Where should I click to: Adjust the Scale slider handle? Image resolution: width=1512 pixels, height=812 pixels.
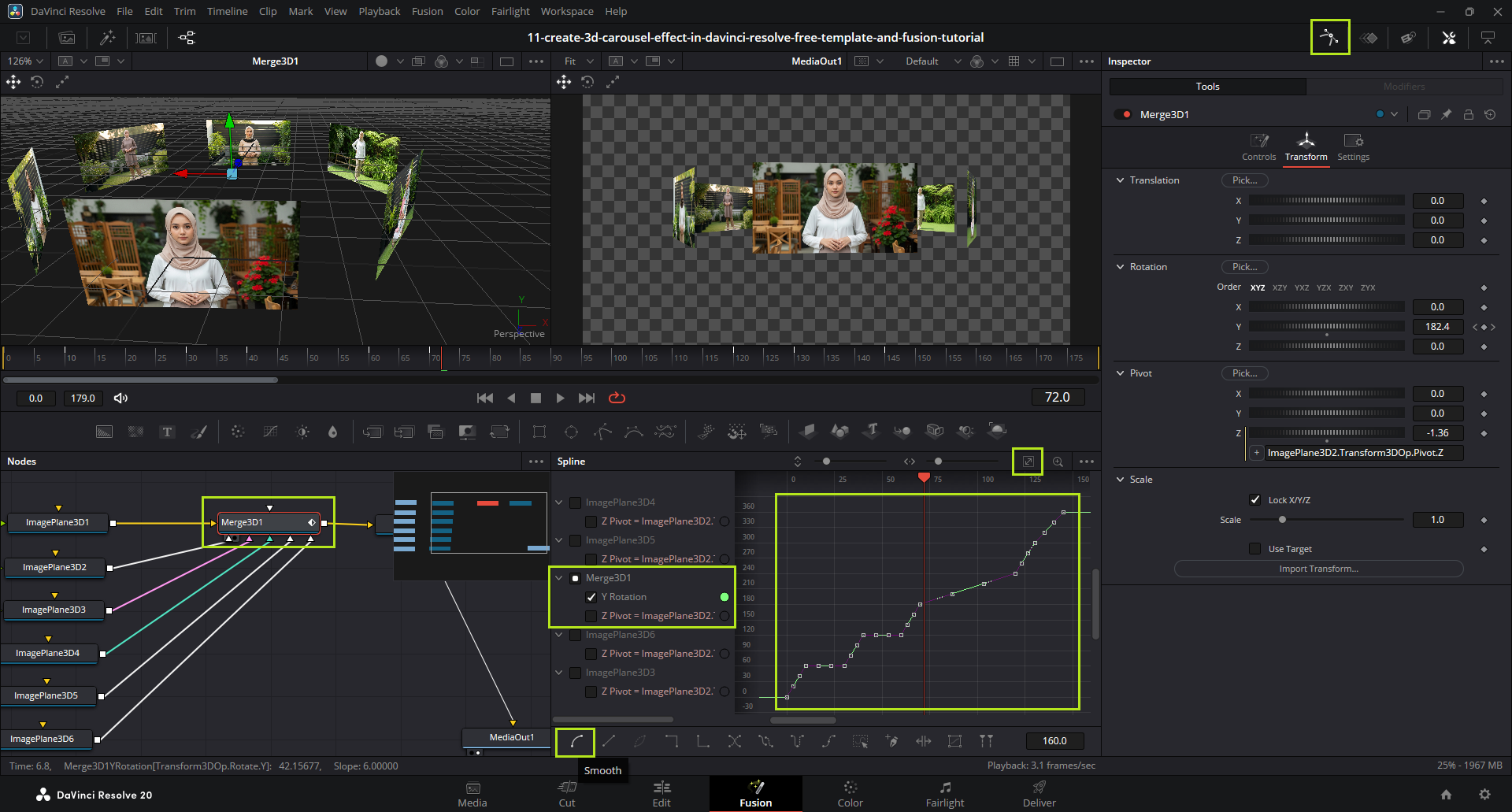[x=1282, y=520]
